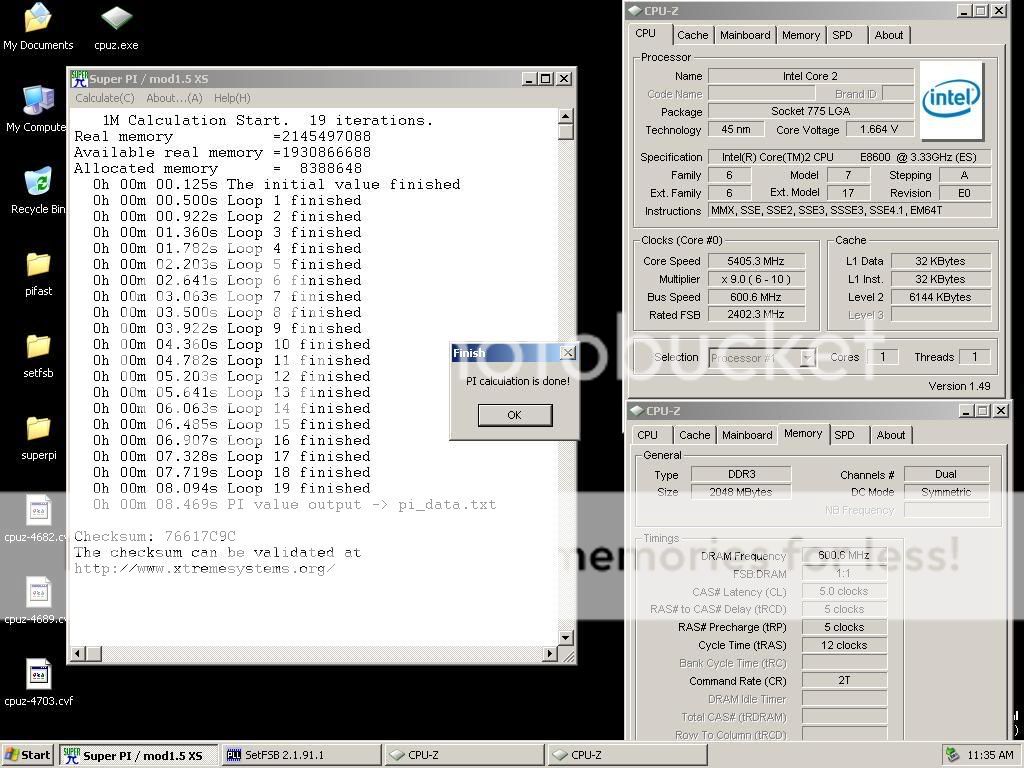1024x768 pixels.
Task: Click the Command Rate 2T value
Action: coord(844,680)
